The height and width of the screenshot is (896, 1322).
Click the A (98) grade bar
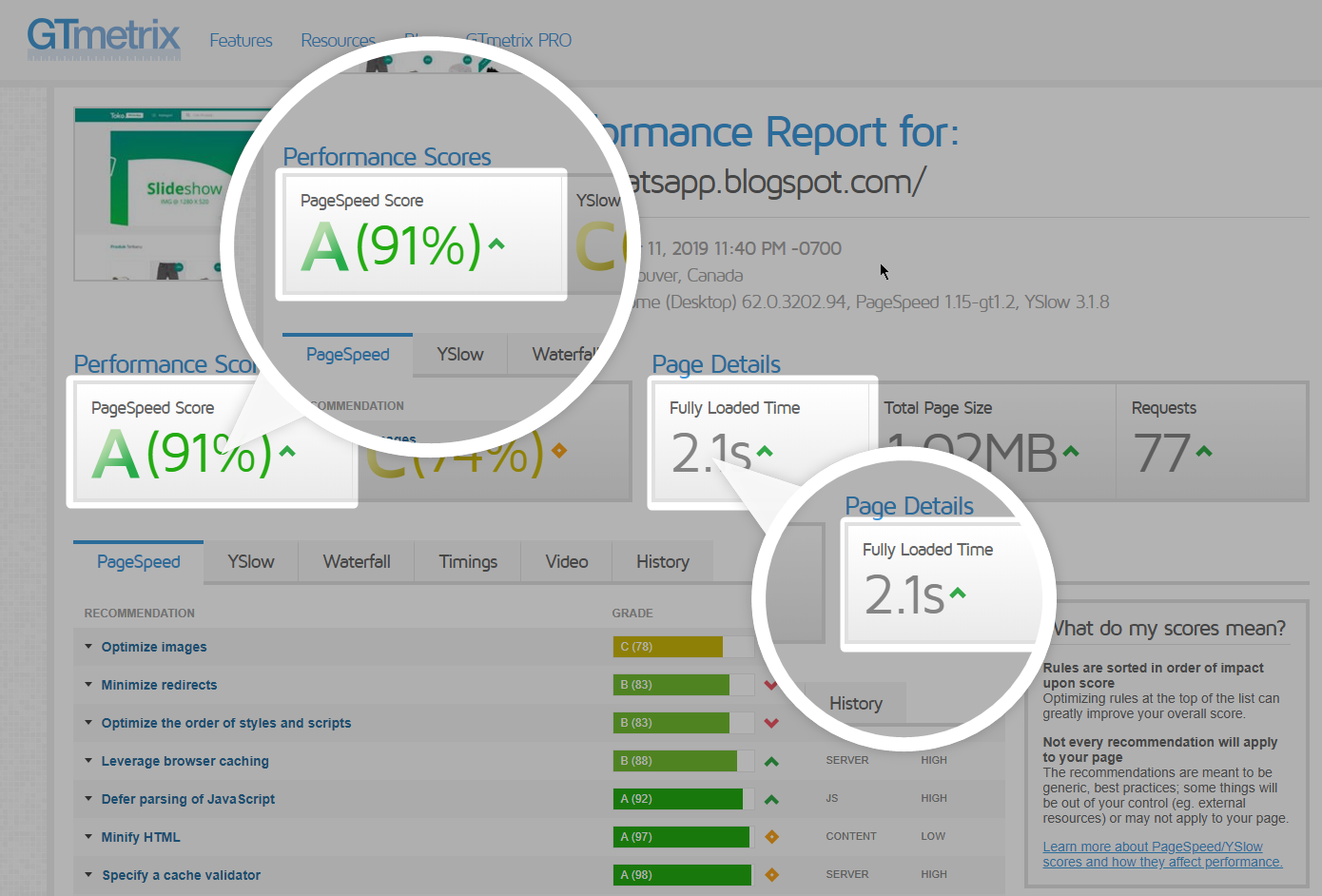[683, 875]
